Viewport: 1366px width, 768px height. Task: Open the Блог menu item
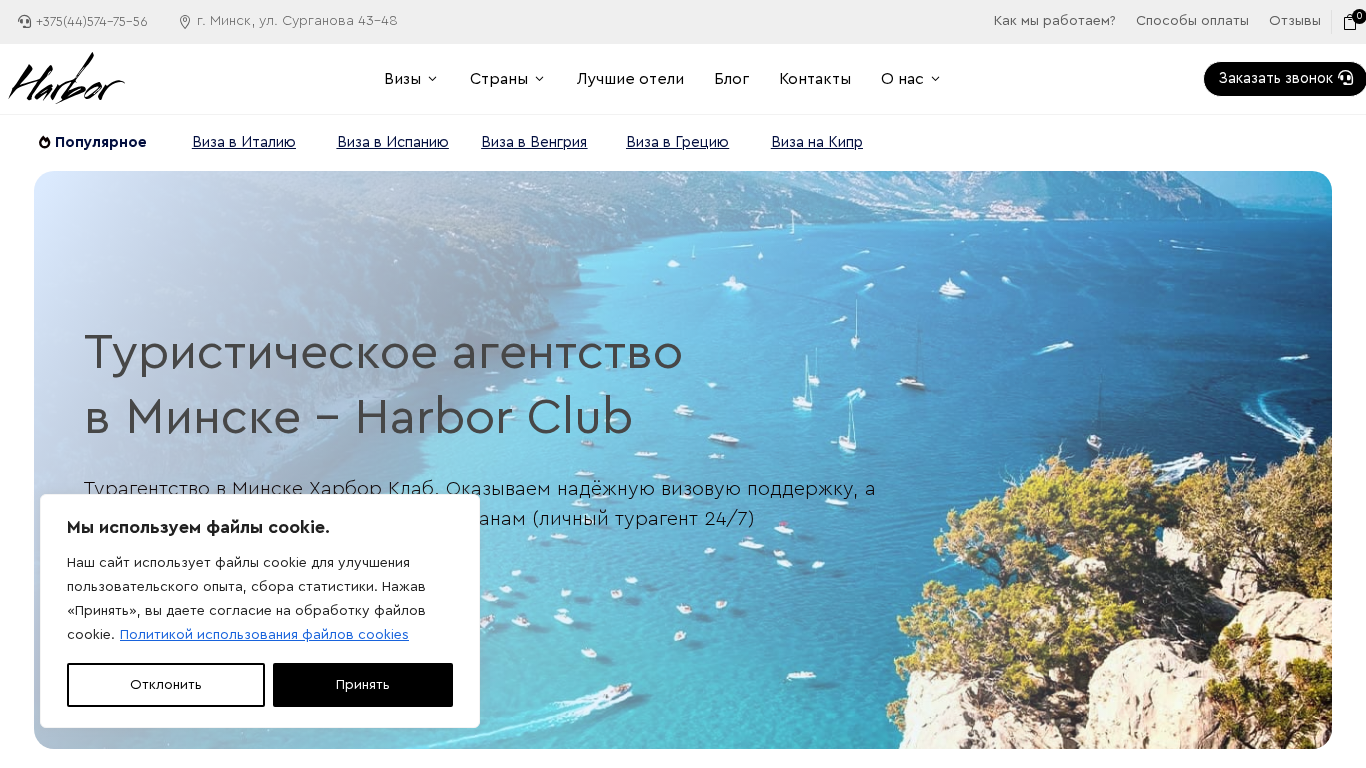point(732,79)
